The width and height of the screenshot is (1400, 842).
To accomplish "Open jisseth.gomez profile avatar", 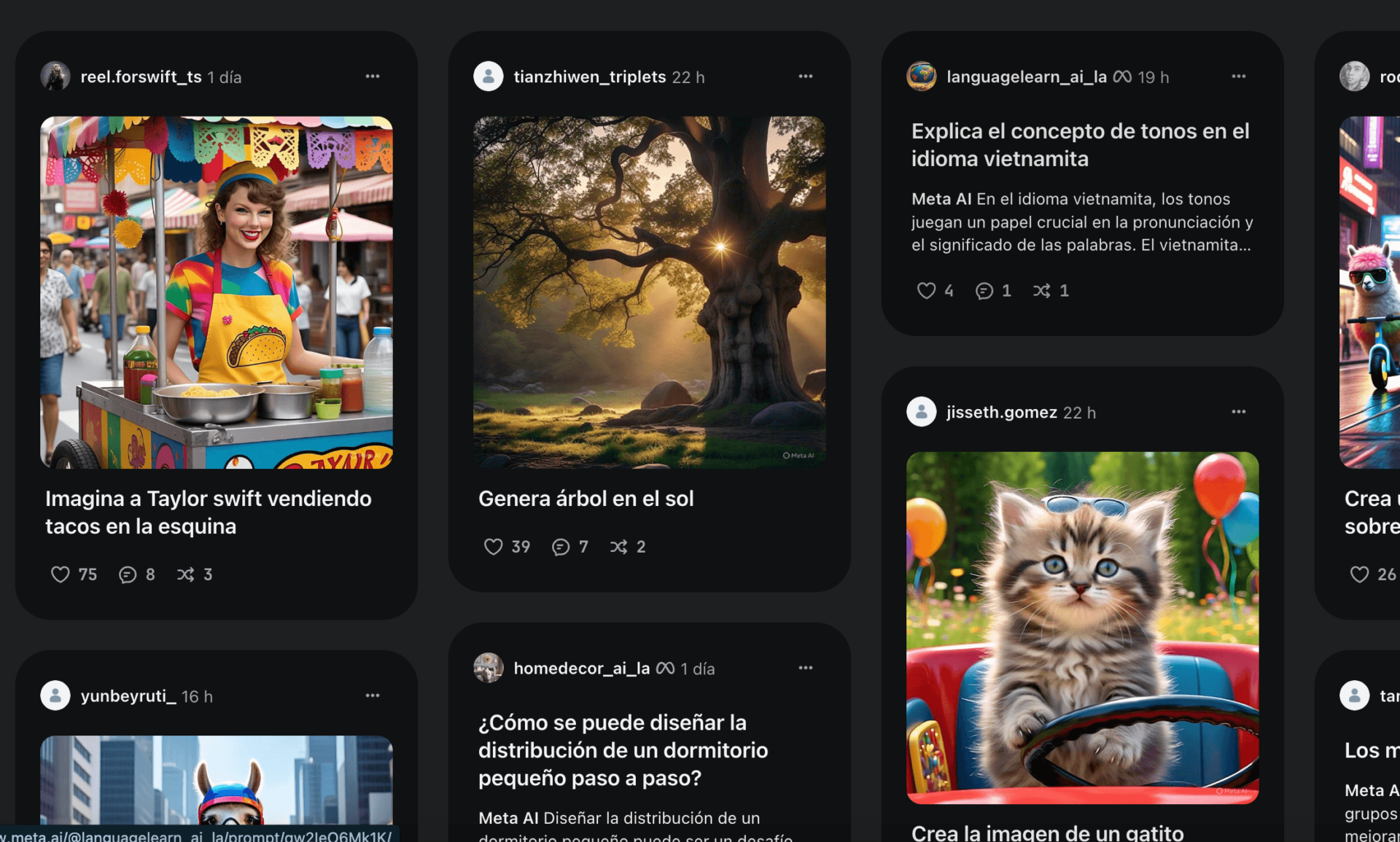I will [x=922, y=412].
